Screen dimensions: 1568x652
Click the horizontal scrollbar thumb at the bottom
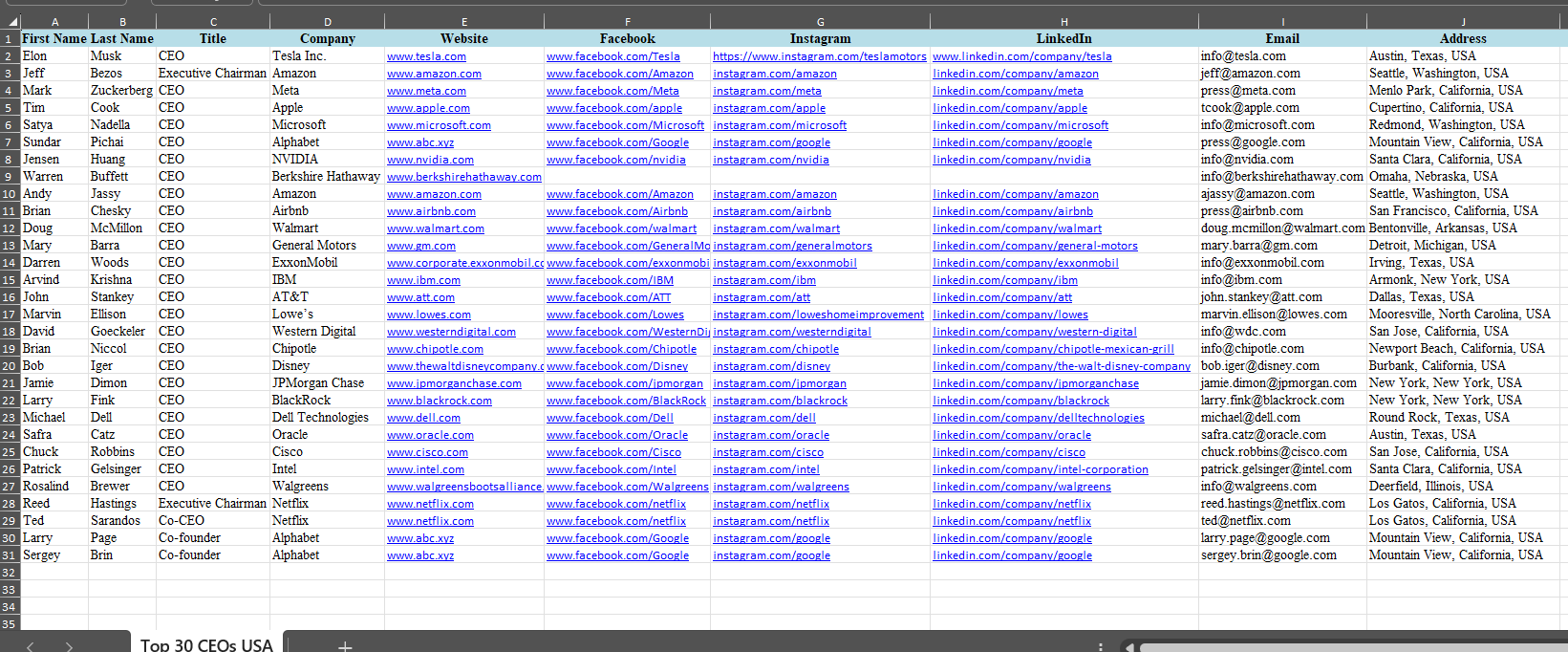point(1352,647)
